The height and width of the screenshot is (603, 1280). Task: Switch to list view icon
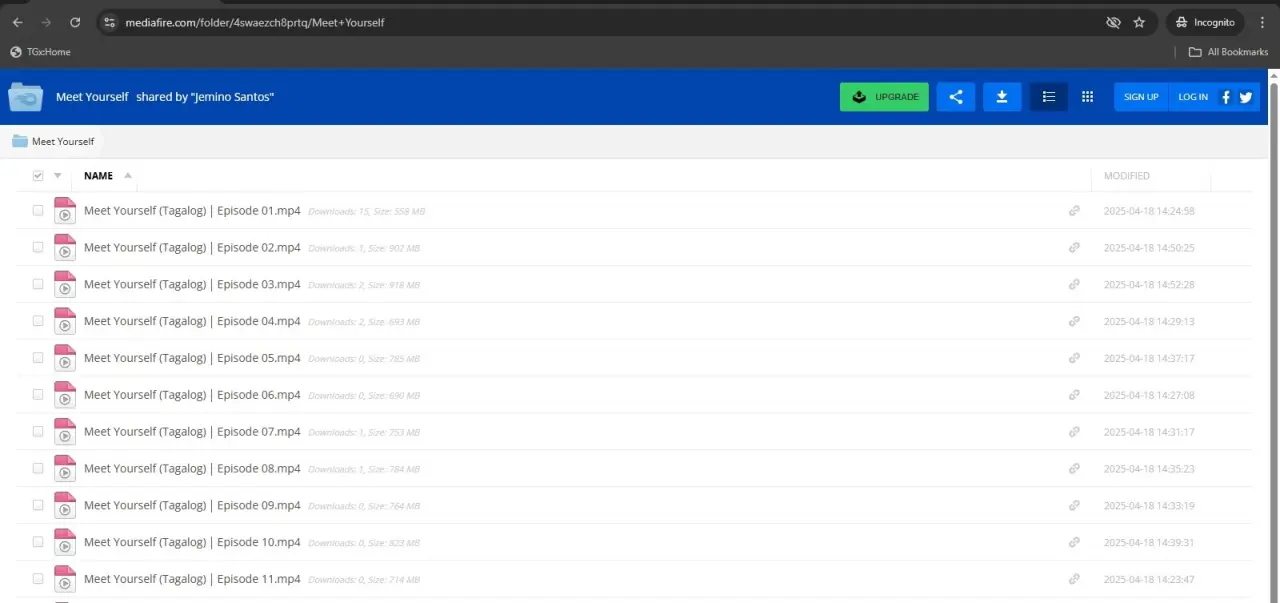coord(1049,97)
